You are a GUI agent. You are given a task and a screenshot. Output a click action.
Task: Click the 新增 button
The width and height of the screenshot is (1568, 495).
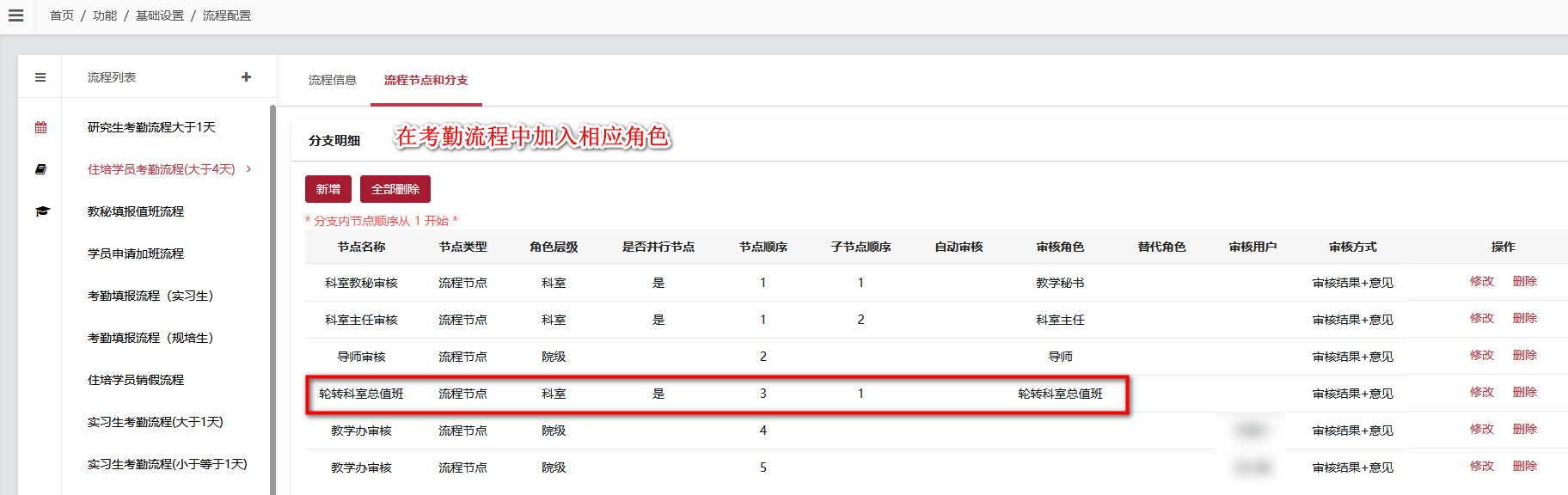(328, 189)
